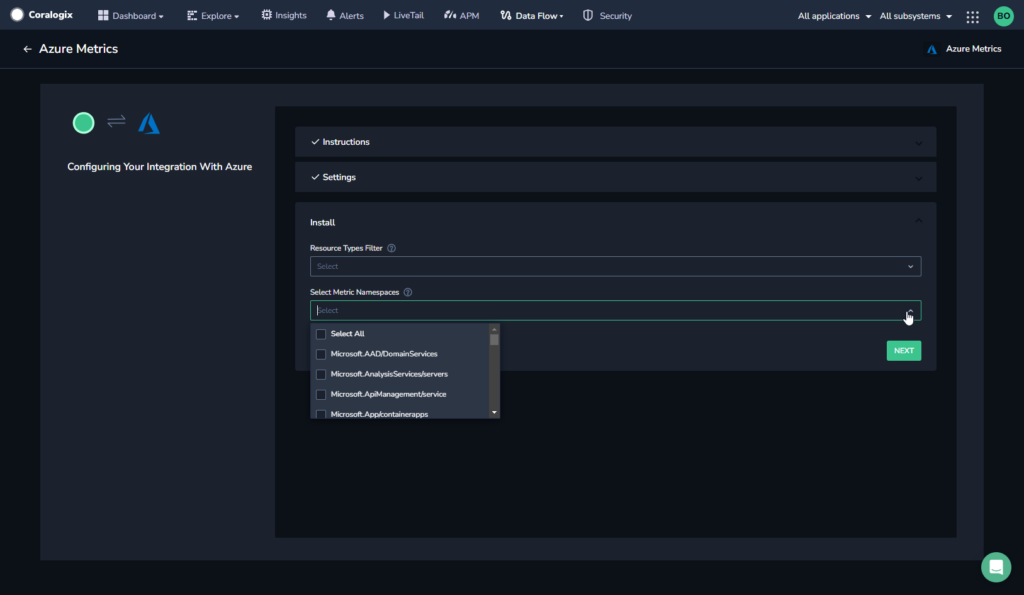The image size is (1024, 595).
Task: Click the Instructions checkmark icon
Action: [x=315, y=142]
